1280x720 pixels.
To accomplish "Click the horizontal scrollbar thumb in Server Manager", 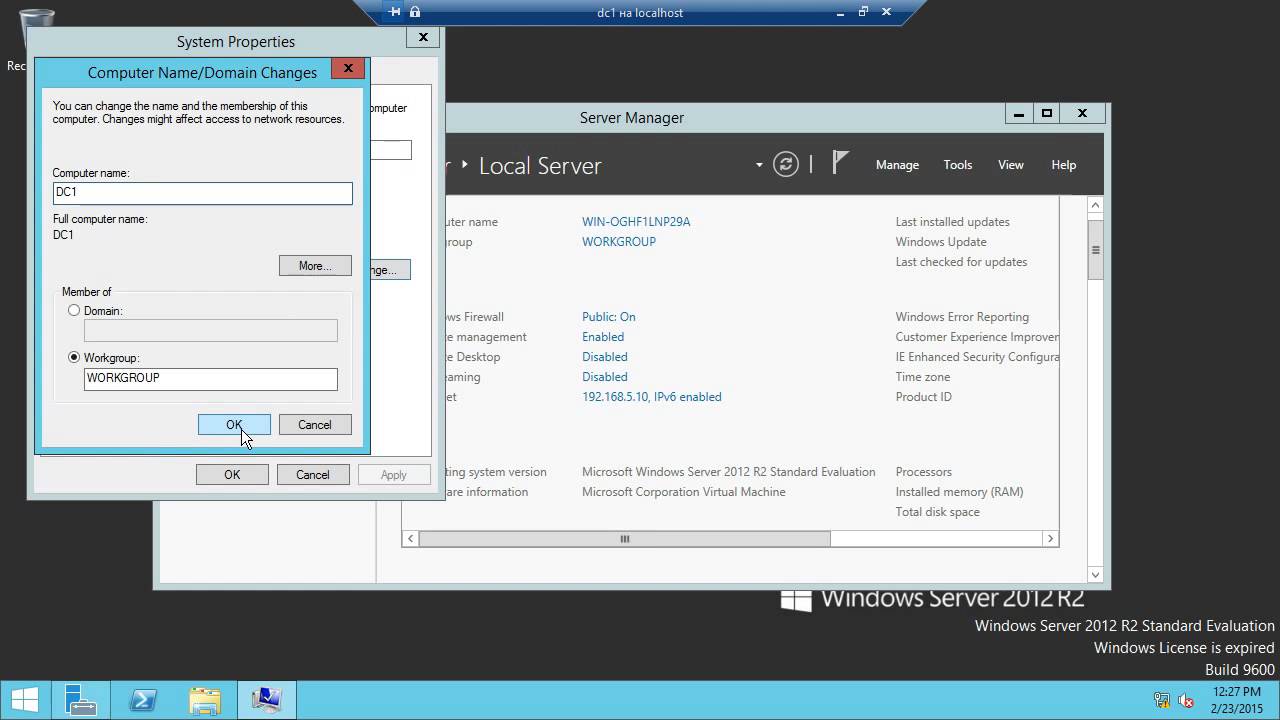I will click(625, 538).
